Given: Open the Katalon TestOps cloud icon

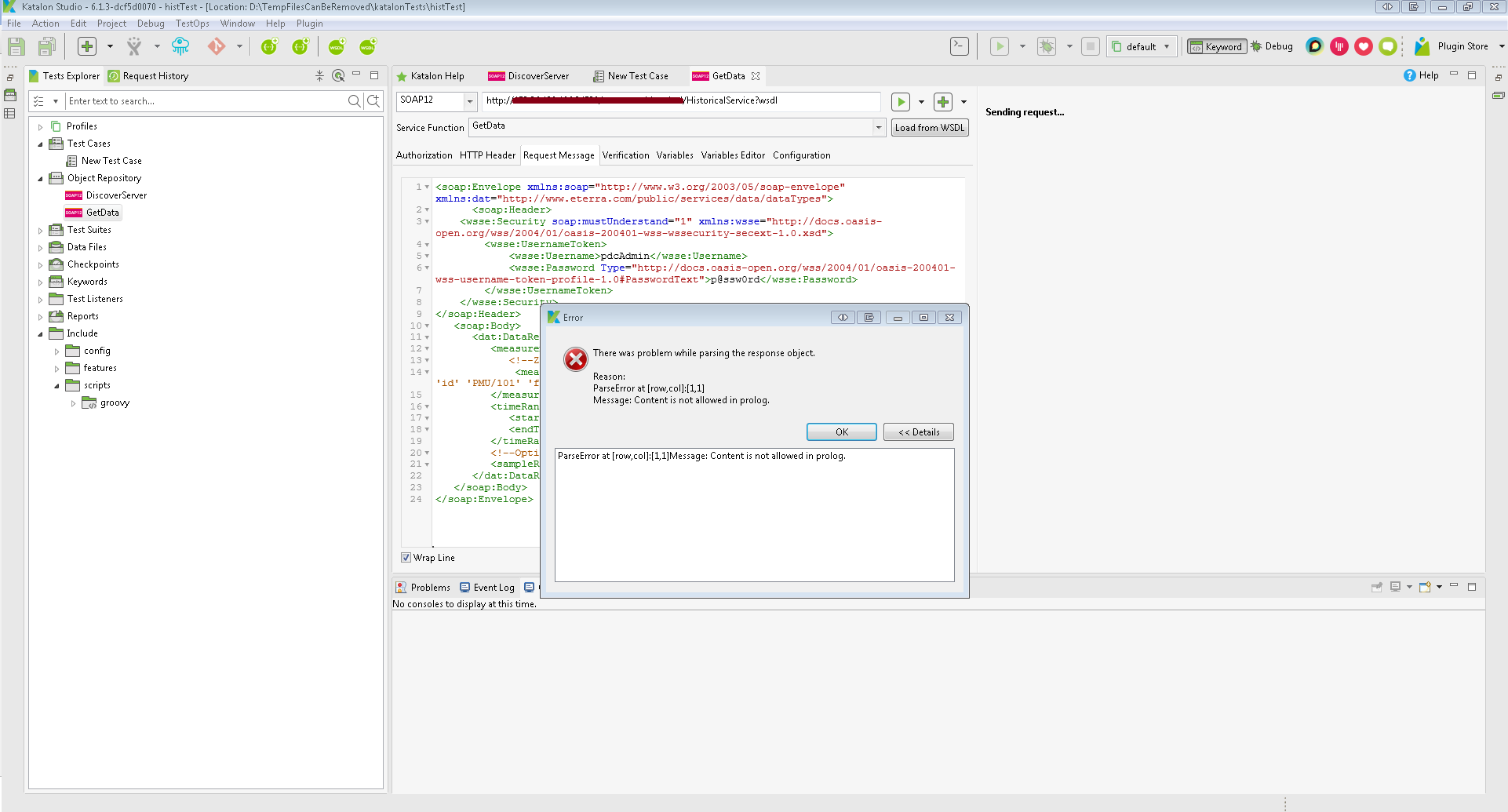Looking at the screenshot, I should pyautogui.click(x=180, y=47).
